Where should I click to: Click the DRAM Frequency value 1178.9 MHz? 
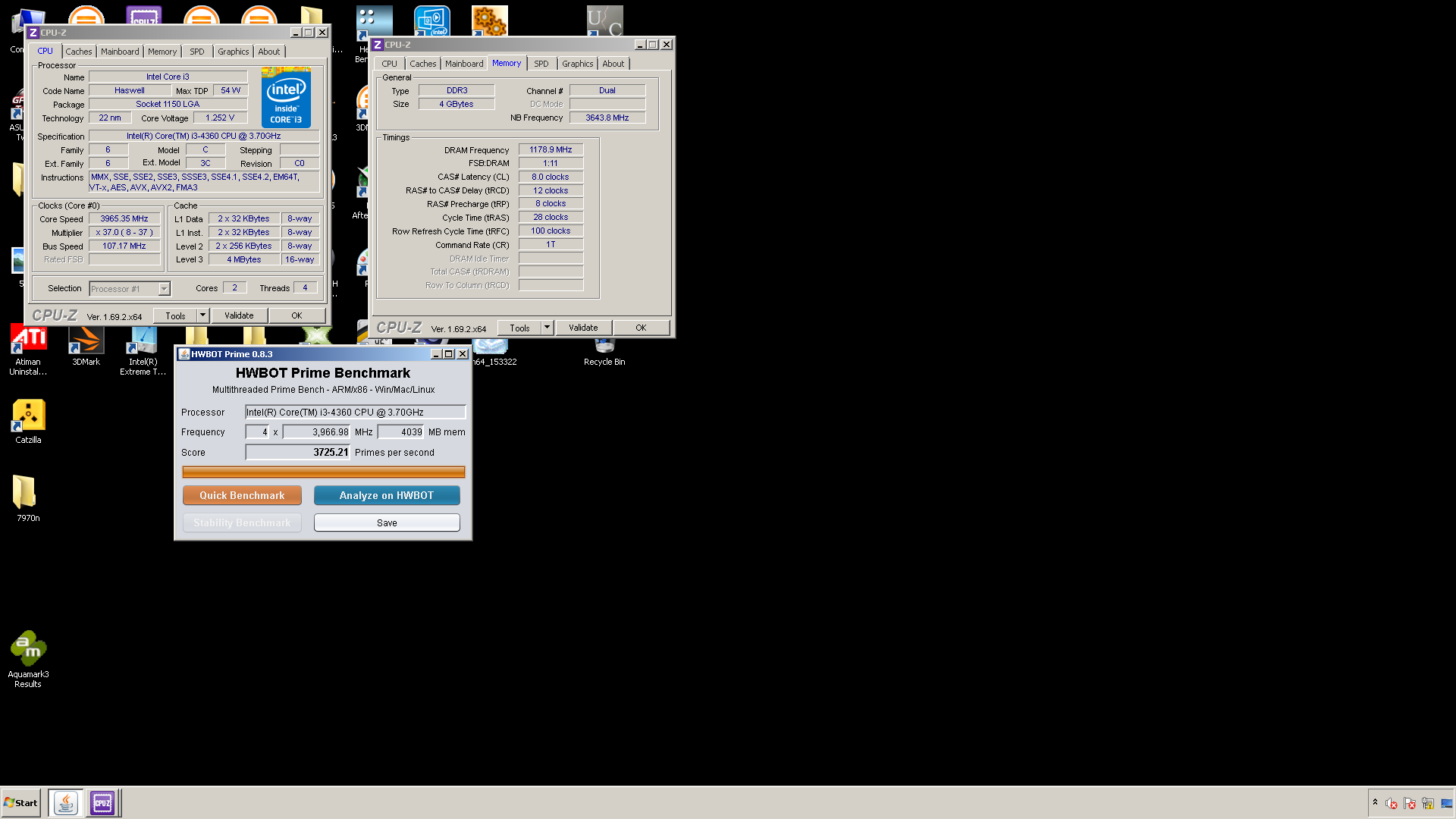point(551,149)
